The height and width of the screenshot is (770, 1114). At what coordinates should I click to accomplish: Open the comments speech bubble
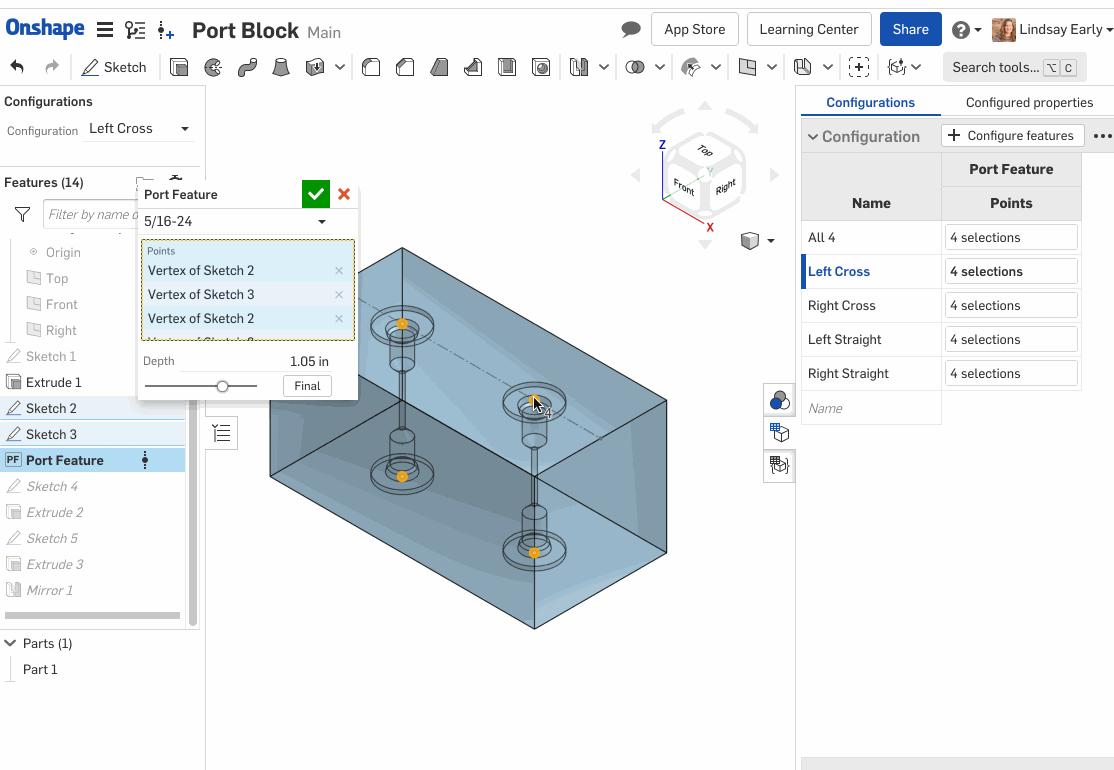coord(631,29)
